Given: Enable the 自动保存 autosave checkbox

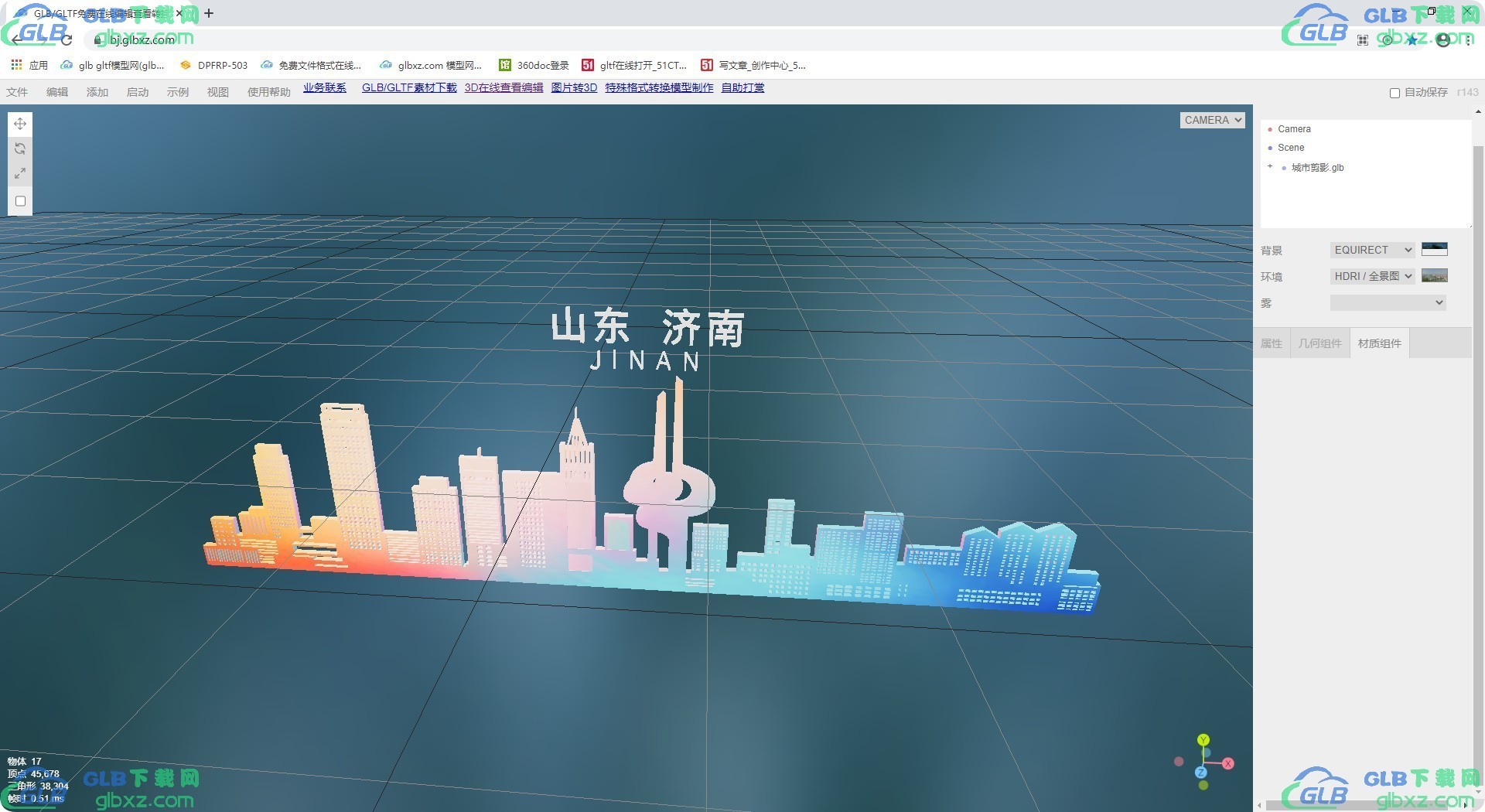Looking at the screenshot, I should (x=1395, y=93).
